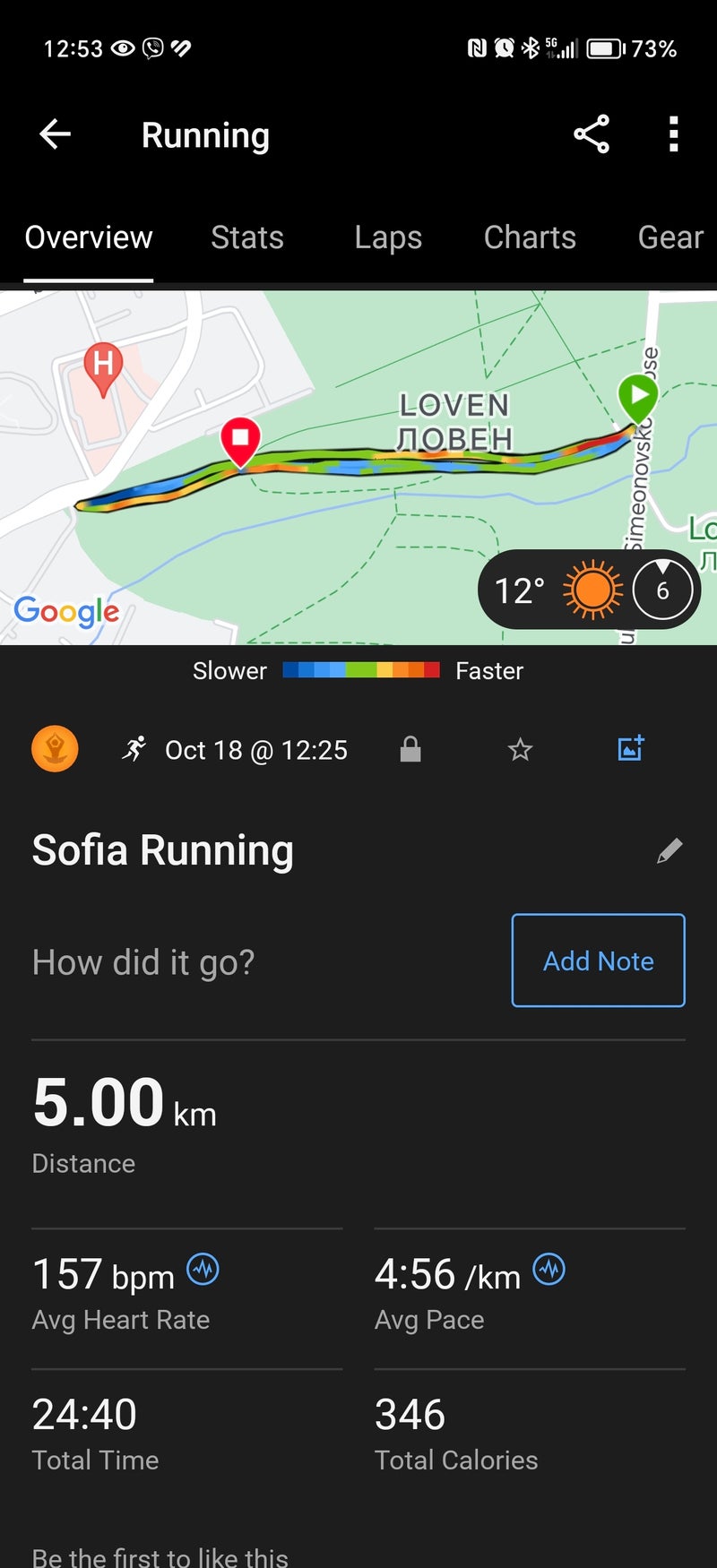The width and height of the screenshot is (717, 1568).
Task: Add a photo to the activity
Action: point(631,748)
